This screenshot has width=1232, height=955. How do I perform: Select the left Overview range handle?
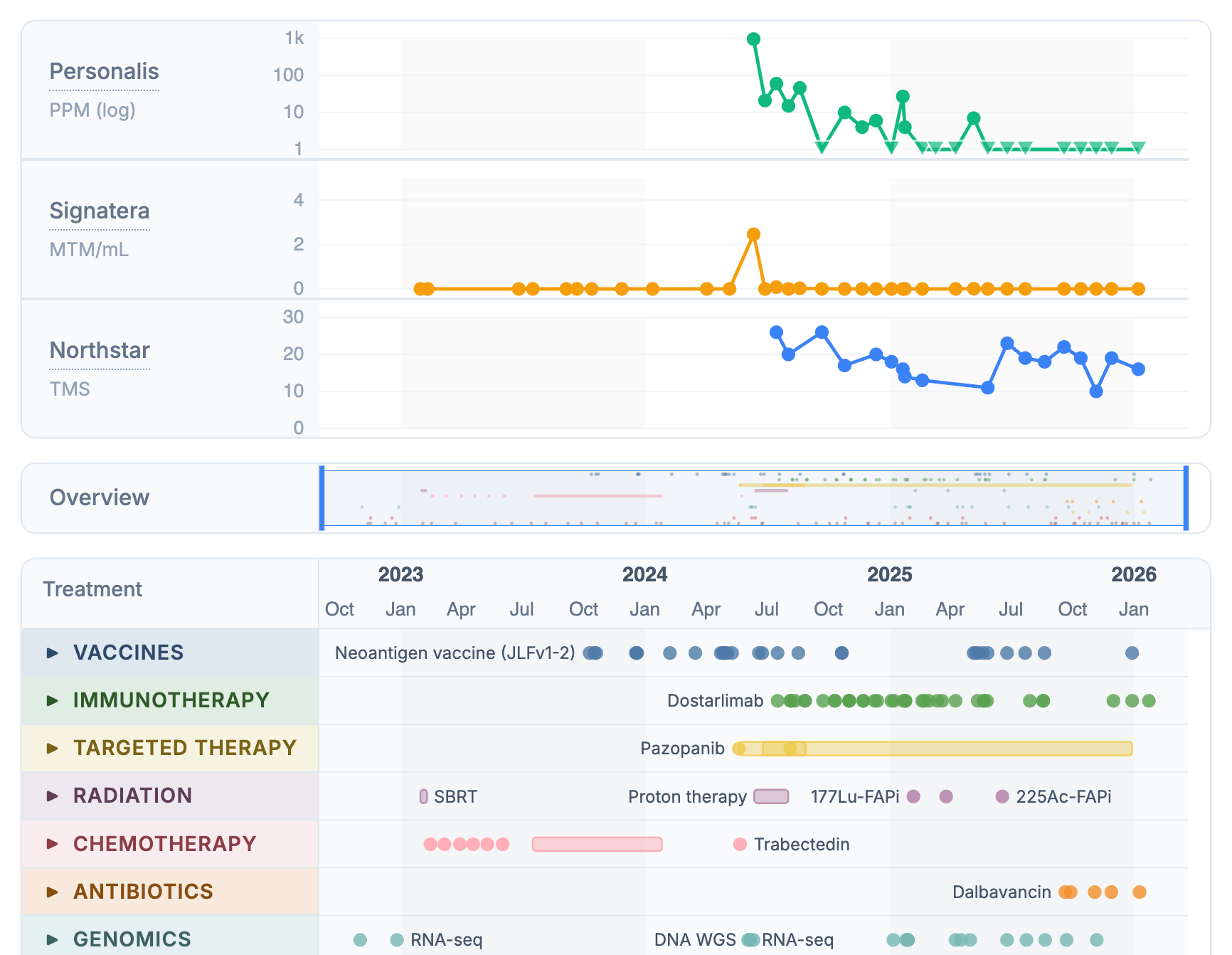coord(322,498)
